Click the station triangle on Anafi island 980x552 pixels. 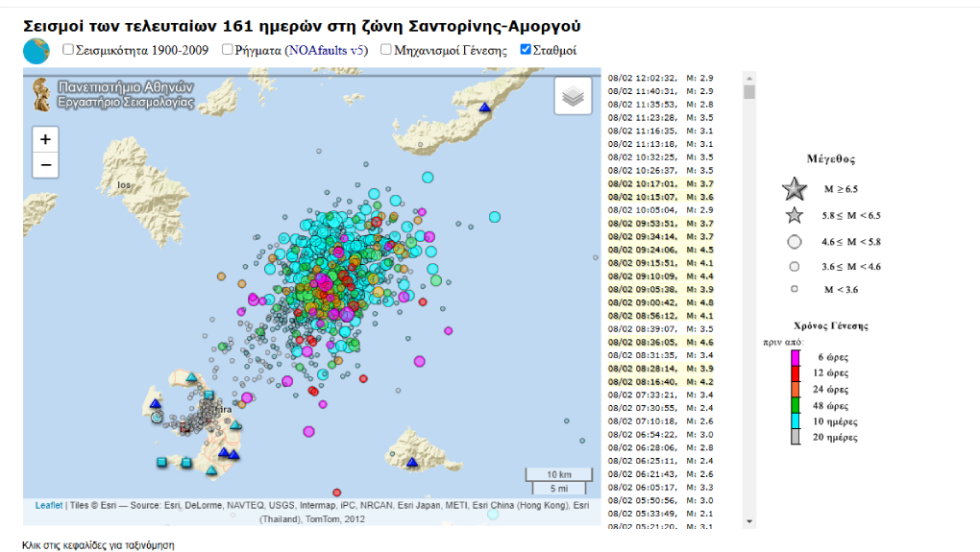412,462
